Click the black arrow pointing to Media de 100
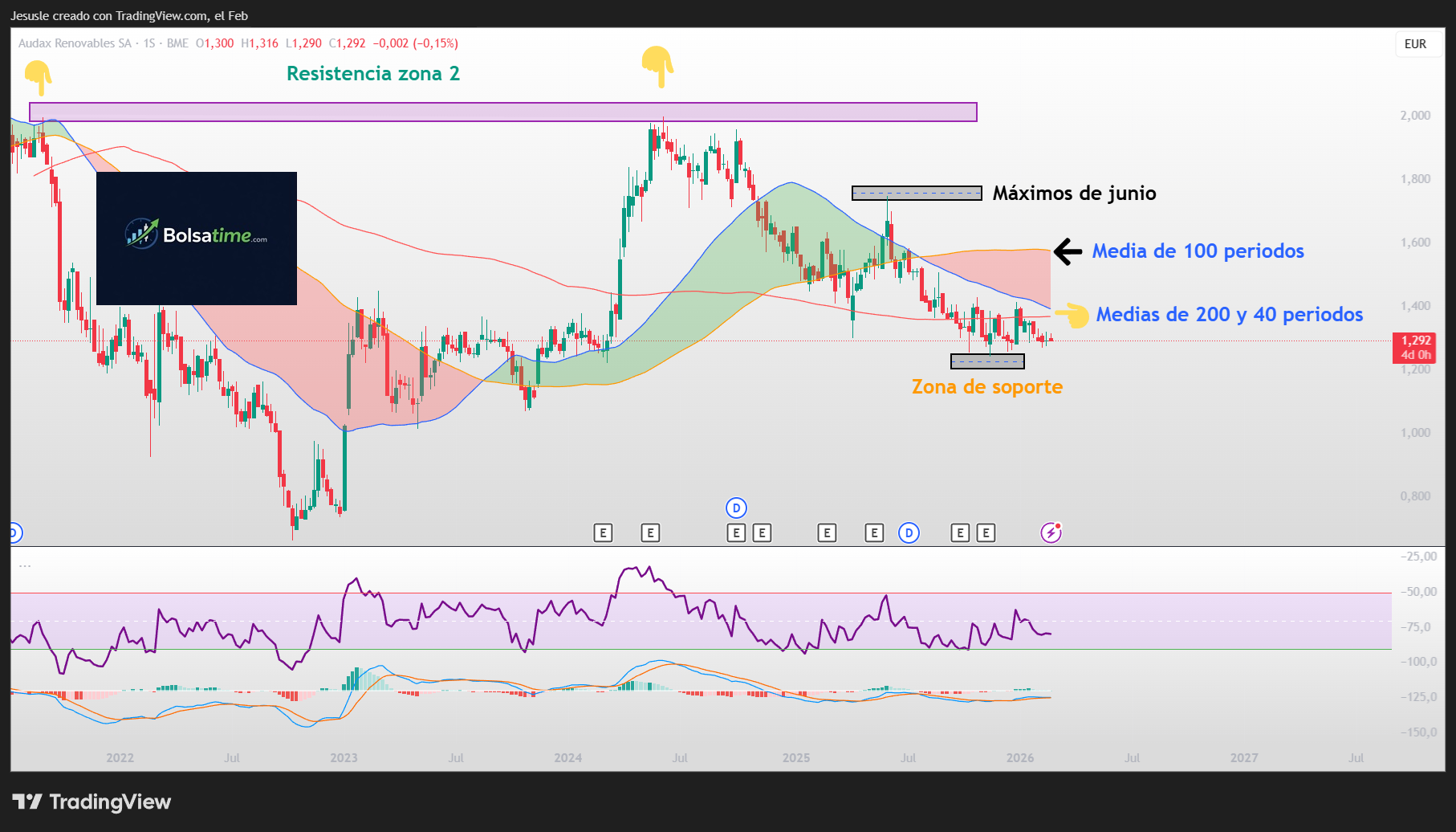Image resolution: width=1456 pixels, height=832 pixels. click(1068, 251)
